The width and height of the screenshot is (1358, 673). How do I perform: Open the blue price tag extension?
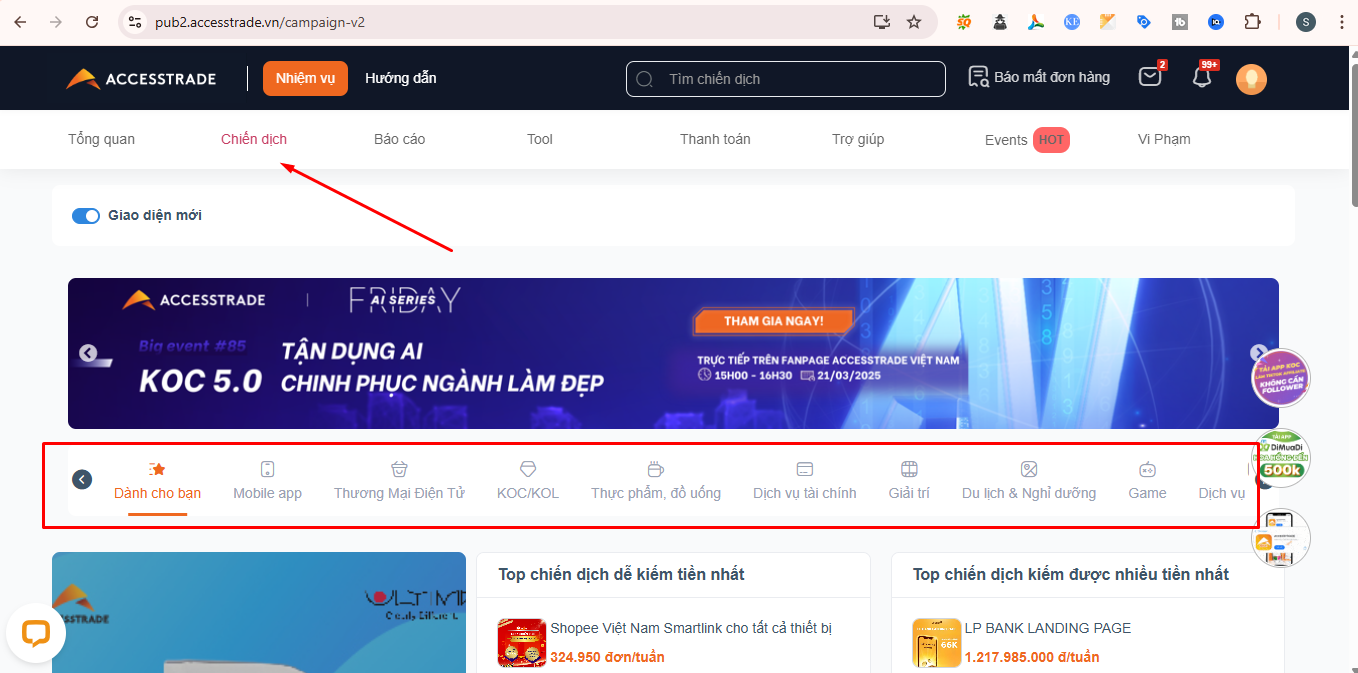click(1144, 22)
